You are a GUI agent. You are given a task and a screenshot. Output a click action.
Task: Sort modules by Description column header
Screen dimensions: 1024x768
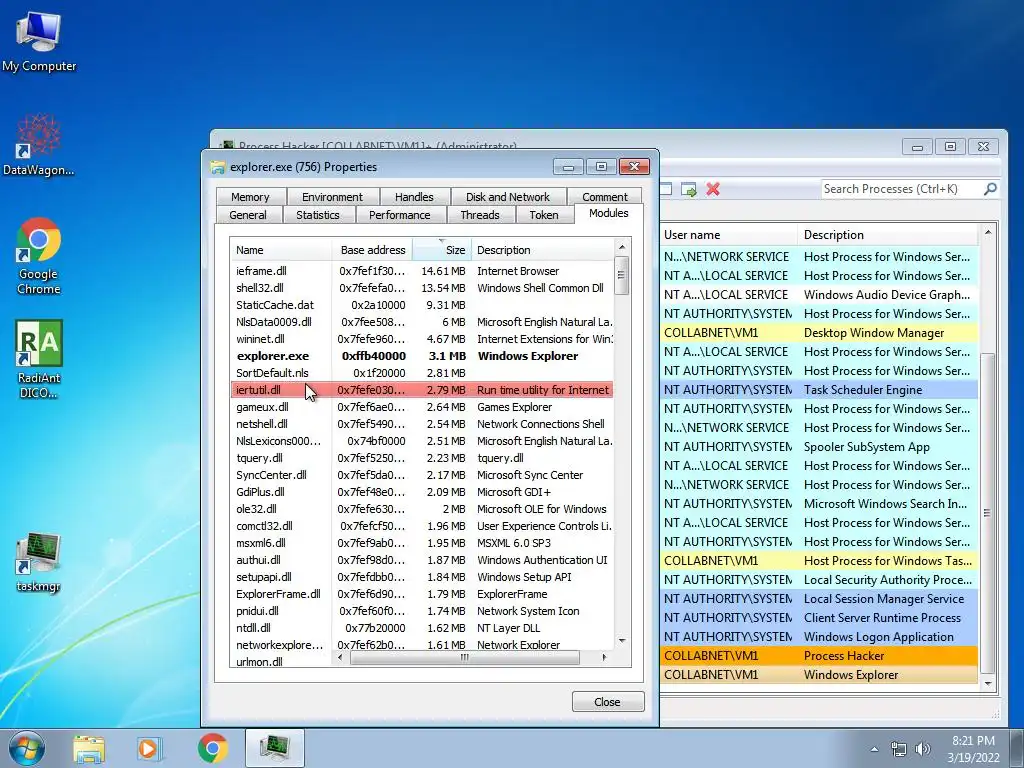pyautogui.click(x=542, y=250)
